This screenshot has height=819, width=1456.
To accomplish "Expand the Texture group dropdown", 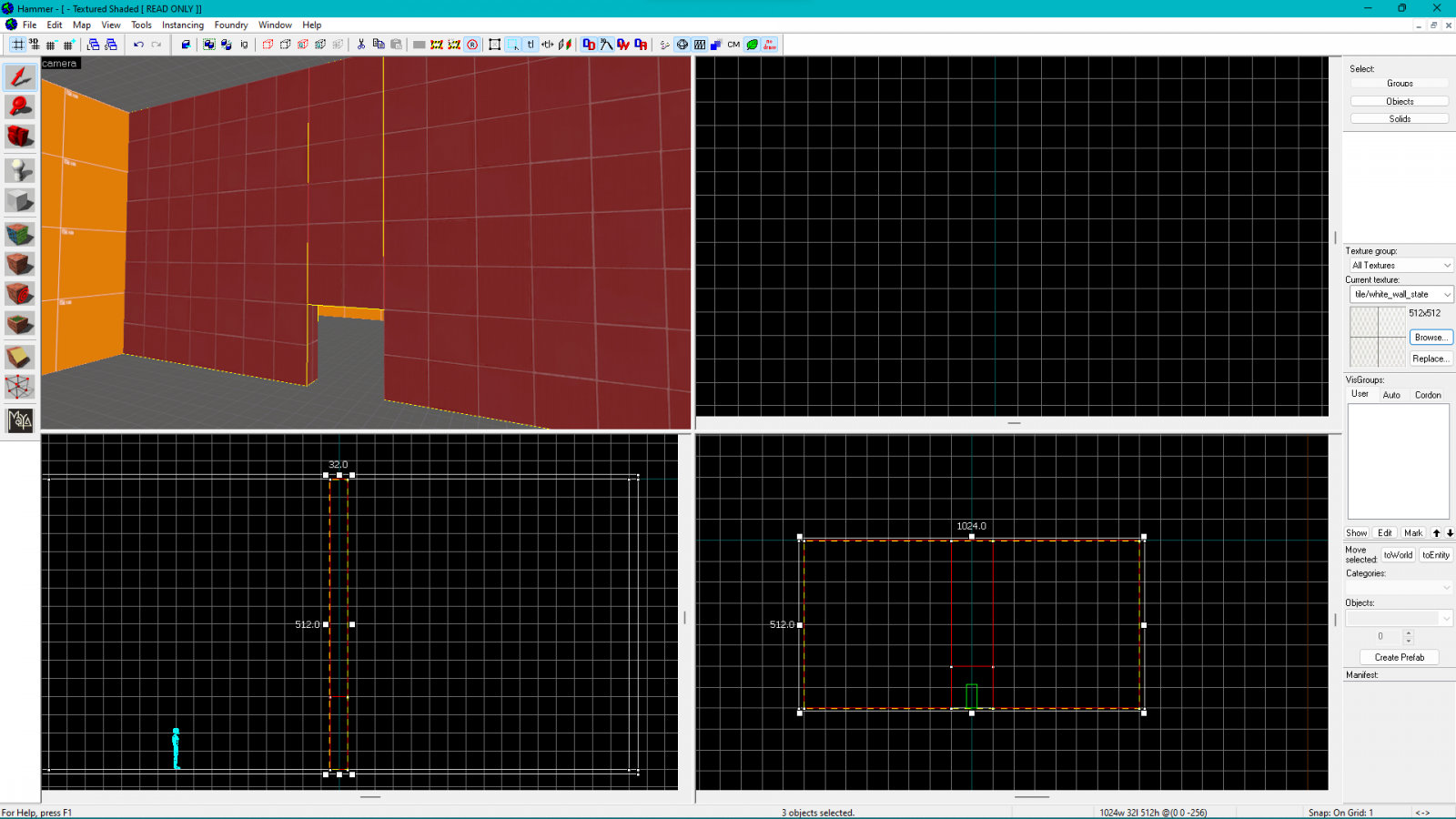I will pyautogui.click(x=1400, y=266).
